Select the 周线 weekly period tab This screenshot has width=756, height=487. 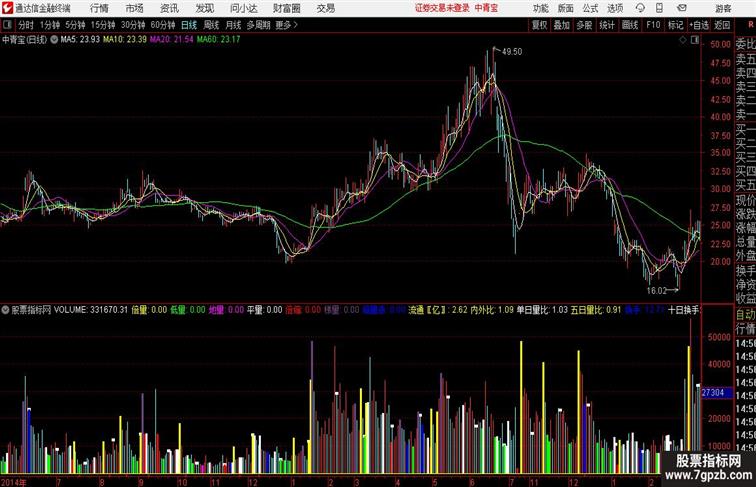click(x=211, y=25)
